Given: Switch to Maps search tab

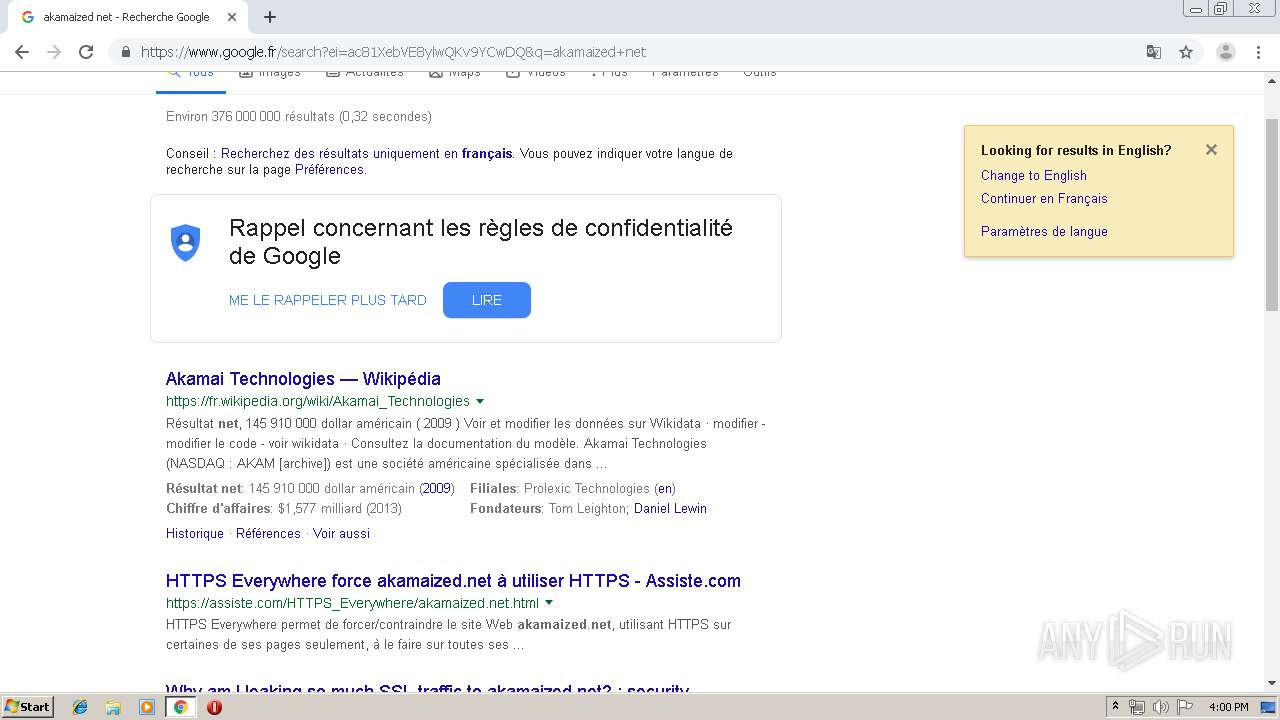Looking at the screenshot, I should click(455, 73).
